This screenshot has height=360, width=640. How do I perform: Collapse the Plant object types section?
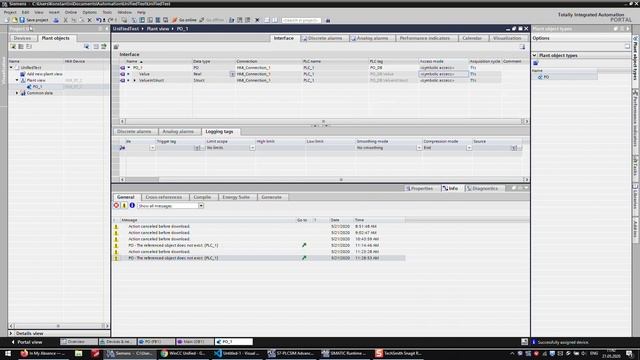(x=534, y=56)
